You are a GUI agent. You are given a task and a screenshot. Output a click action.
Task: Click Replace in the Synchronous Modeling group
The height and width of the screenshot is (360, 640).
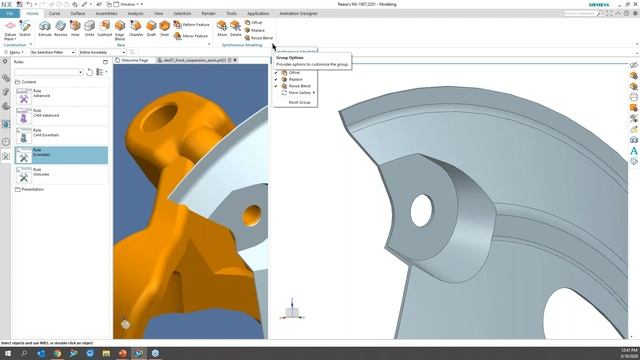[x=255, y=30]
